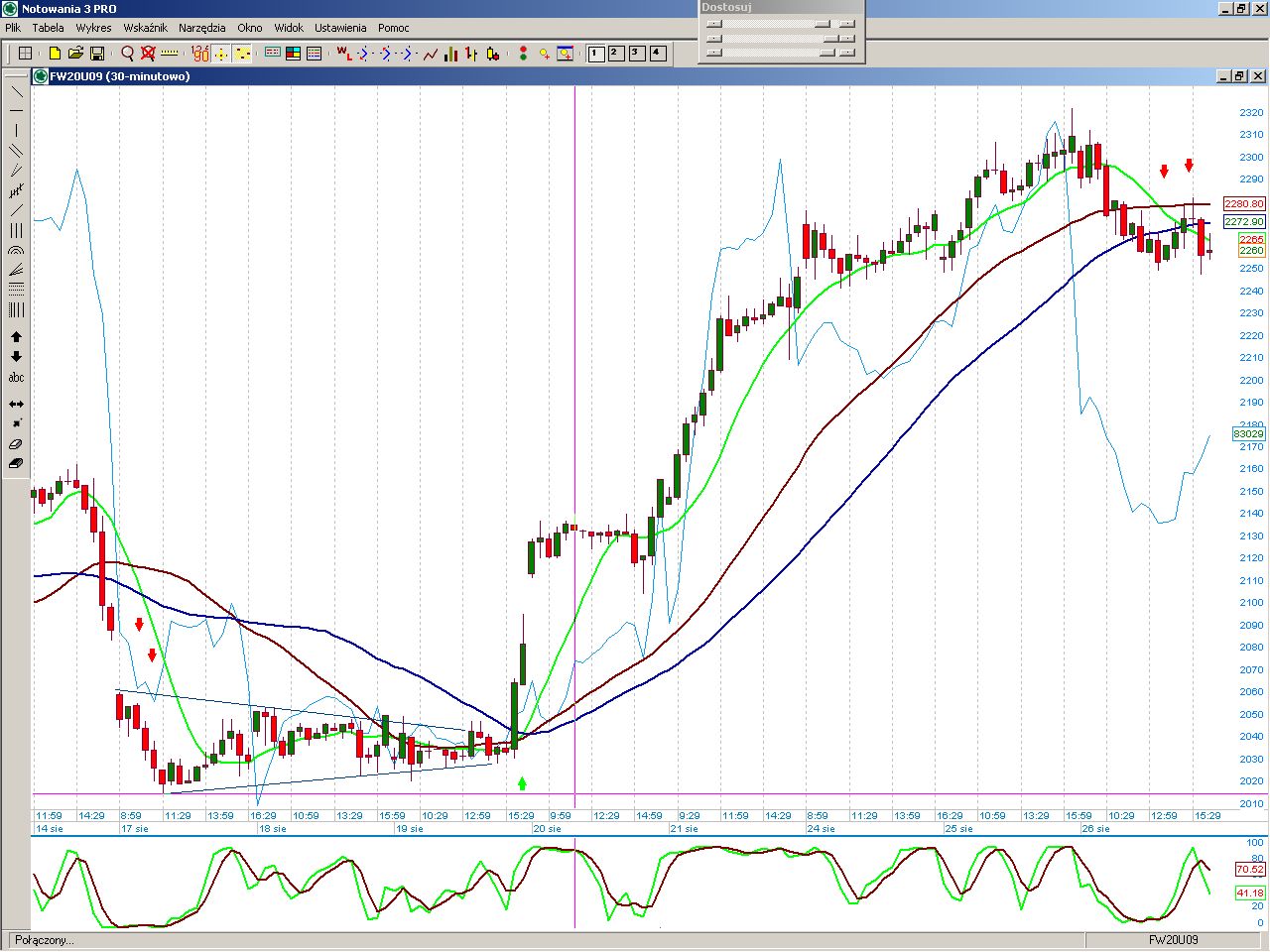Select the Fibonacci arcs tool
The width and height of the screenshot is (1270, 952).
[x=16, y=250]
